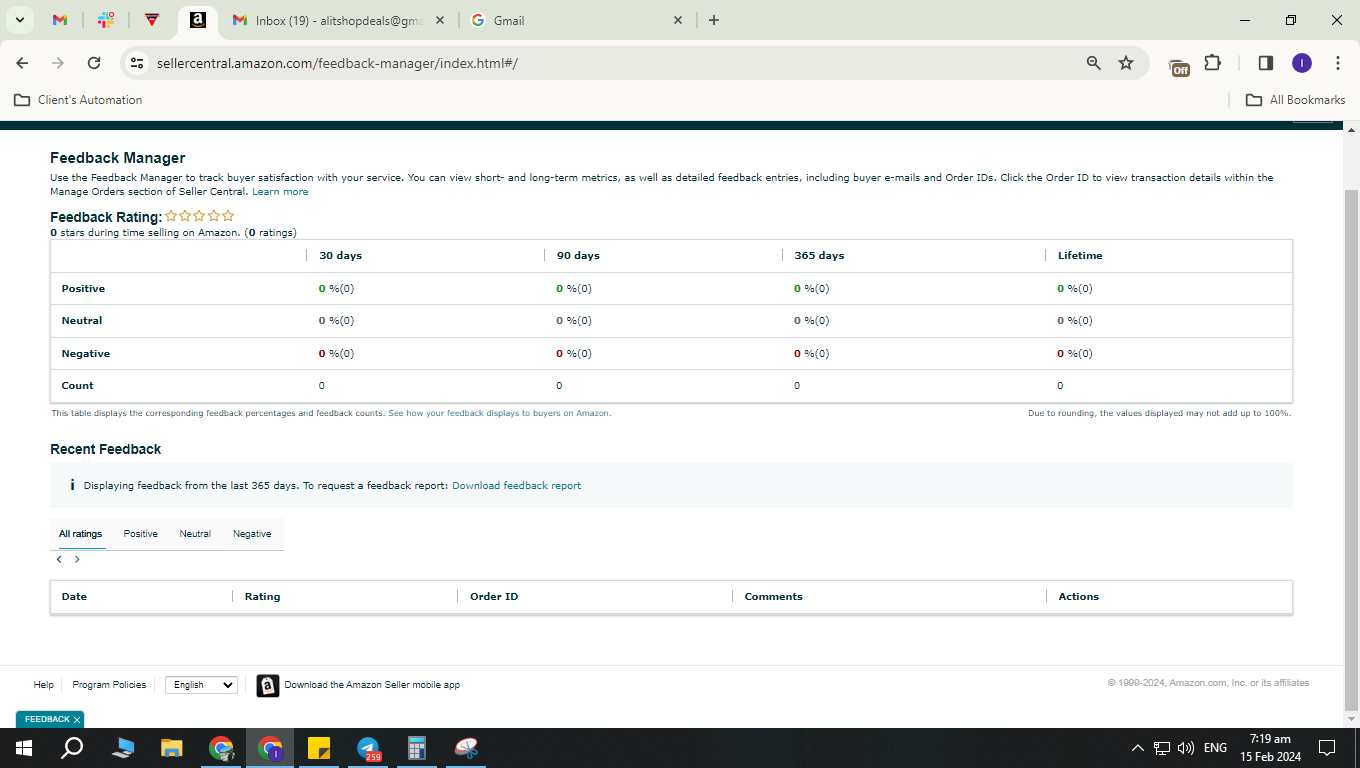Click the Order ID column header
Image resolution: width=1360 pixels, height=768 pixels.
click(494, 597)
